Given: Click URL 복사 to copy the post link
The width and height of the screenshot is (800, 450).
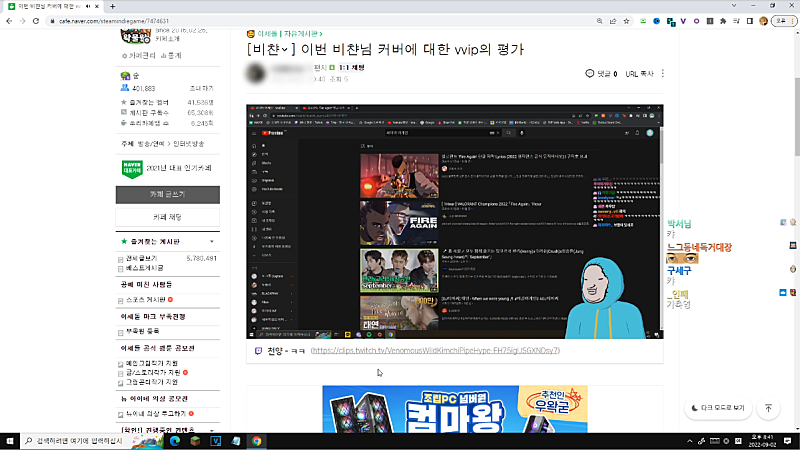Looking at the screenshot, I should click(x=639, y=73).
